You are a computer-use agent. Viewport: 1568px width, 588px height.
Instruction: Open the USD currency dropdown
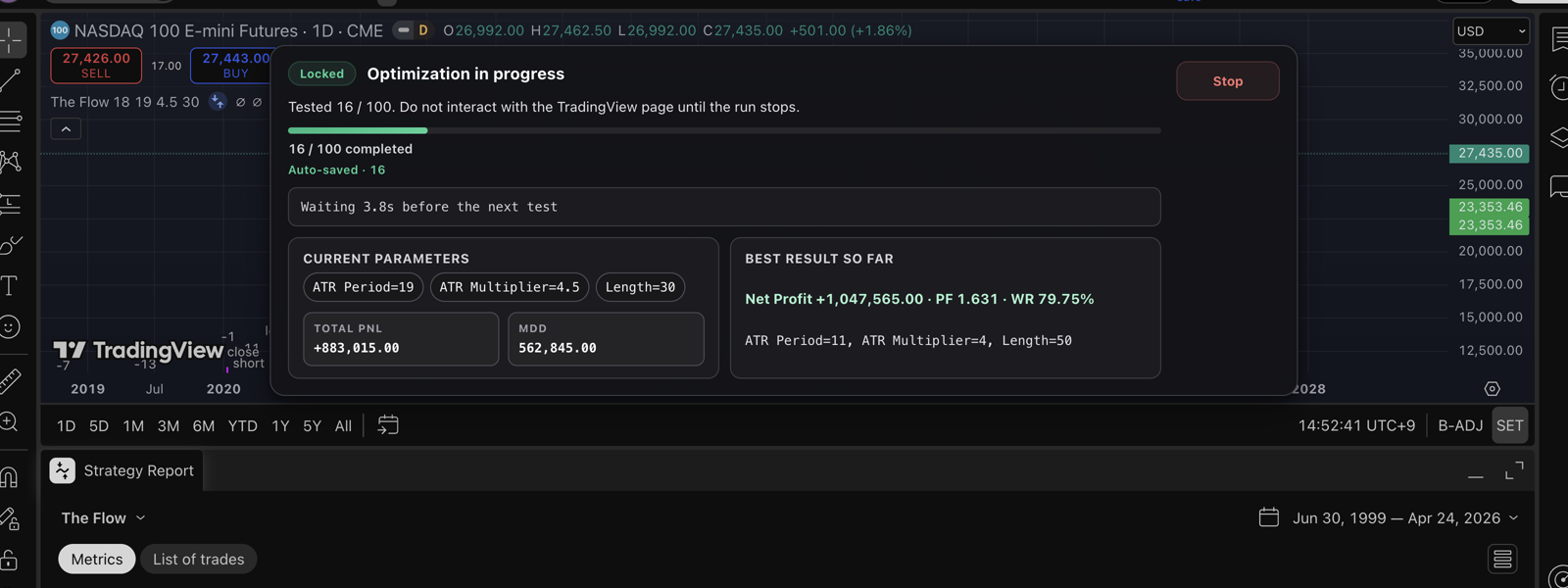pos(1492,31)
